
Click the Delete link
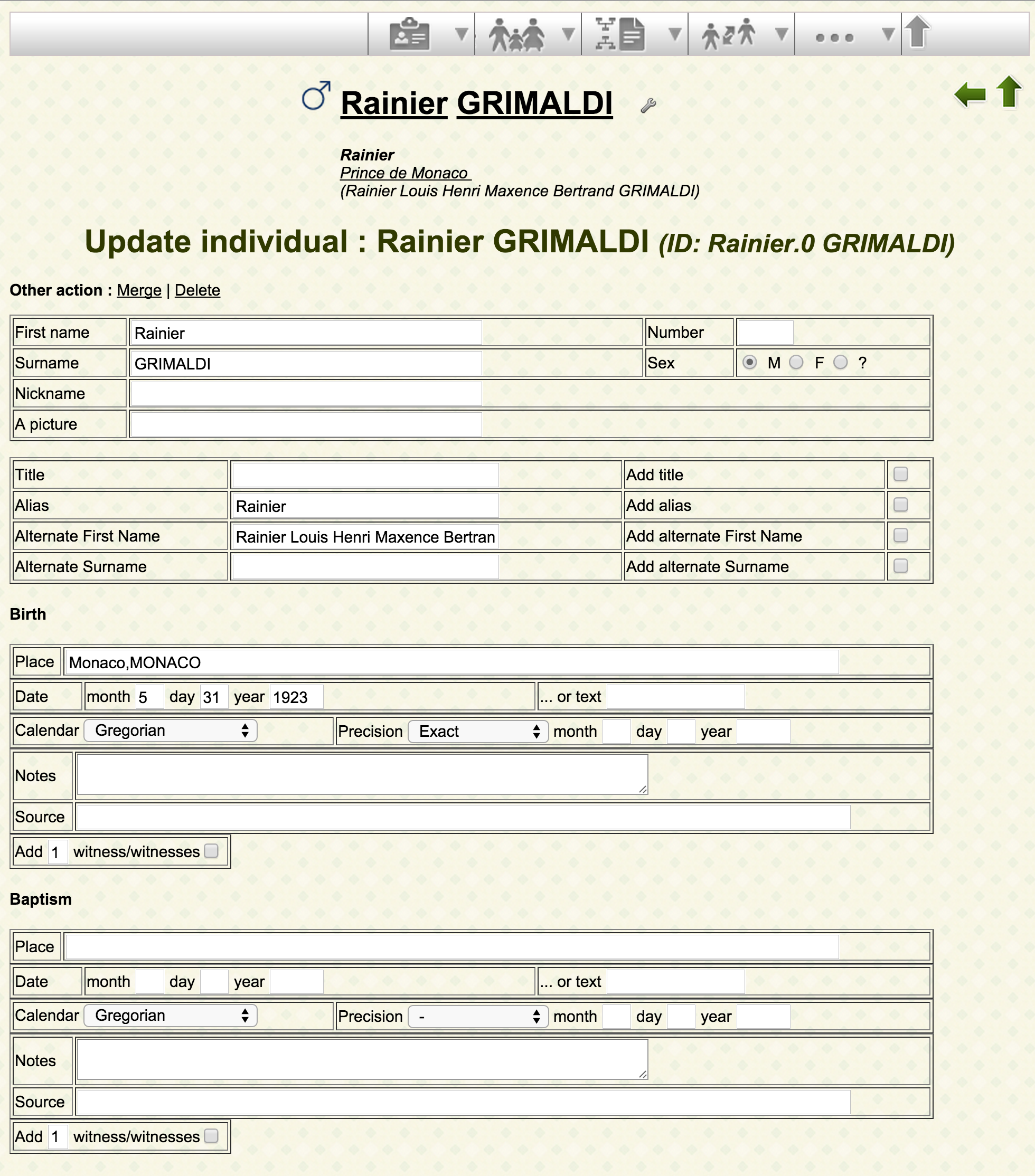tap(197, 290)
